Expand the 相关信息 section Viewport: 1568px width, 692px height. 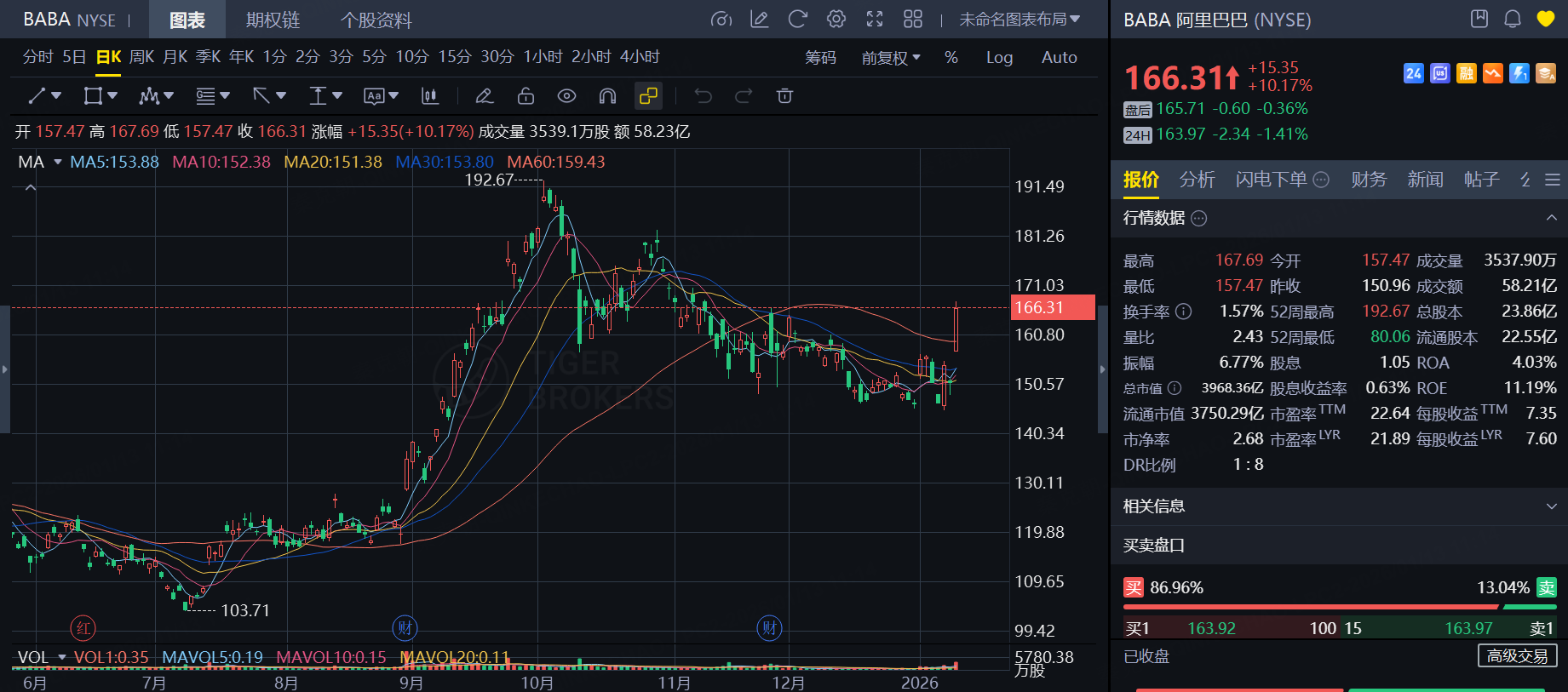pos(1550,506)
